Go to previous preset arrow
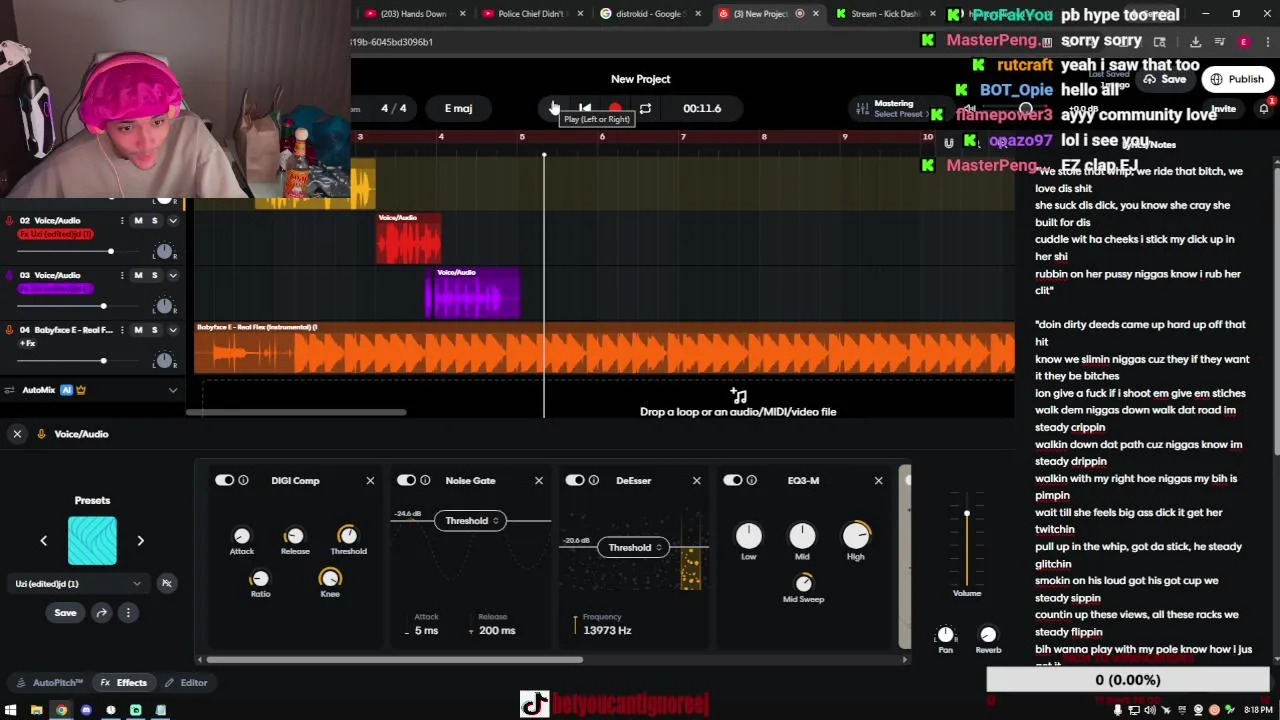Screen dimensions: 1280x720 pos(43,541)
